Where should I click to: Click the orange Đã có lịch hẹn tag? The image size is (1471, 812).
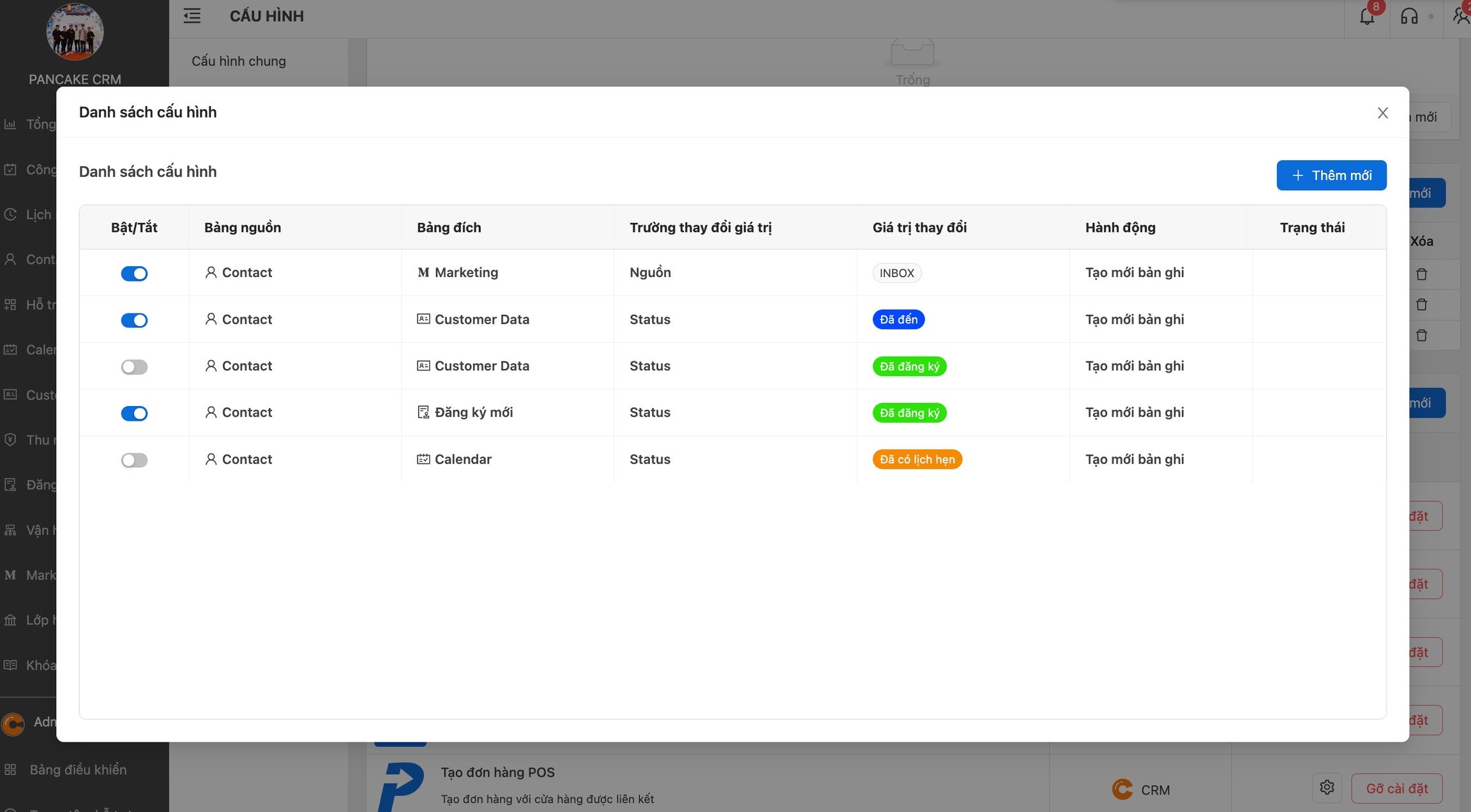tap(917, 460)
